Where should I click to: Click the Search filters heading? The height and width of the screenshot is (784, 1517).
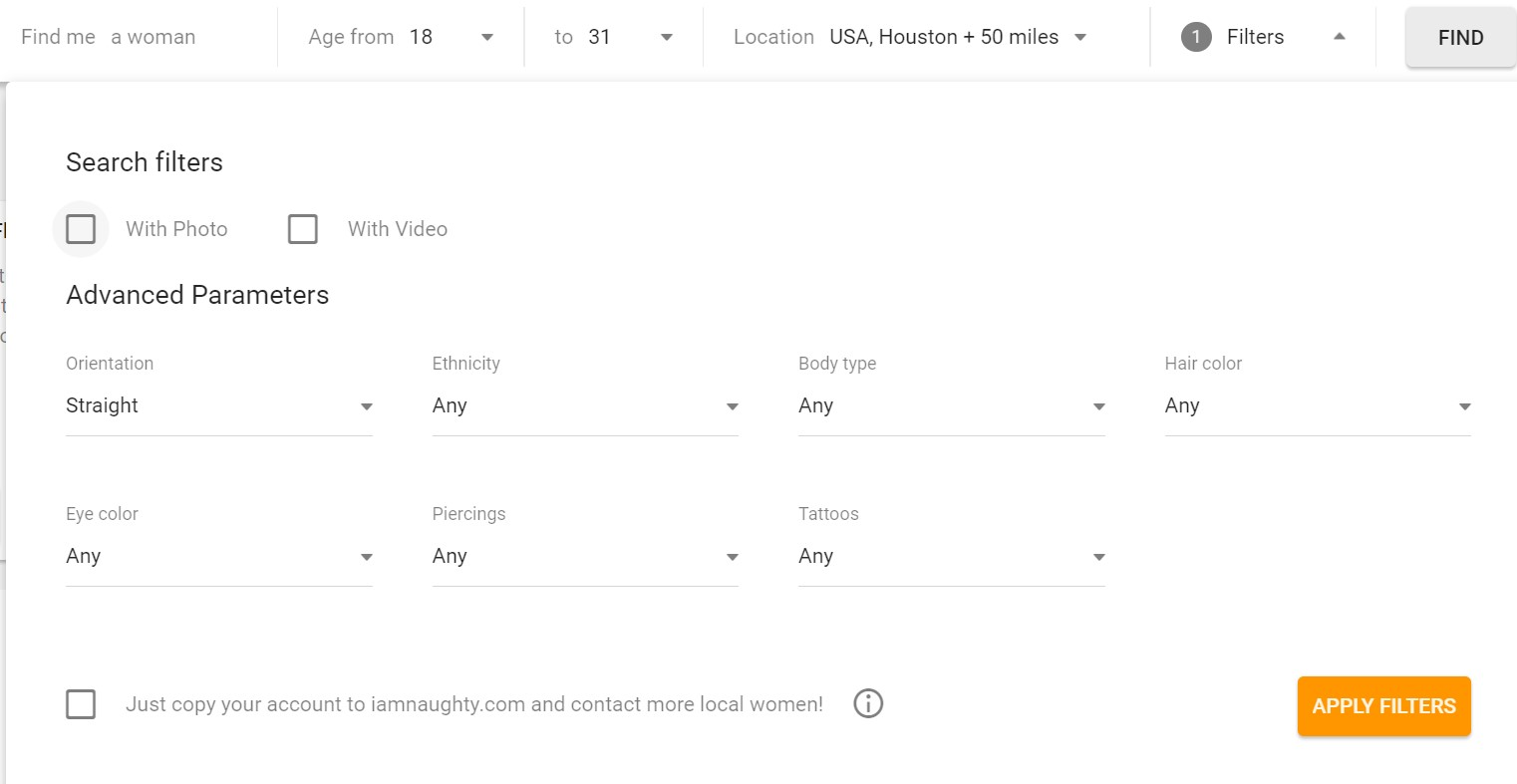[x=145, y=162]
